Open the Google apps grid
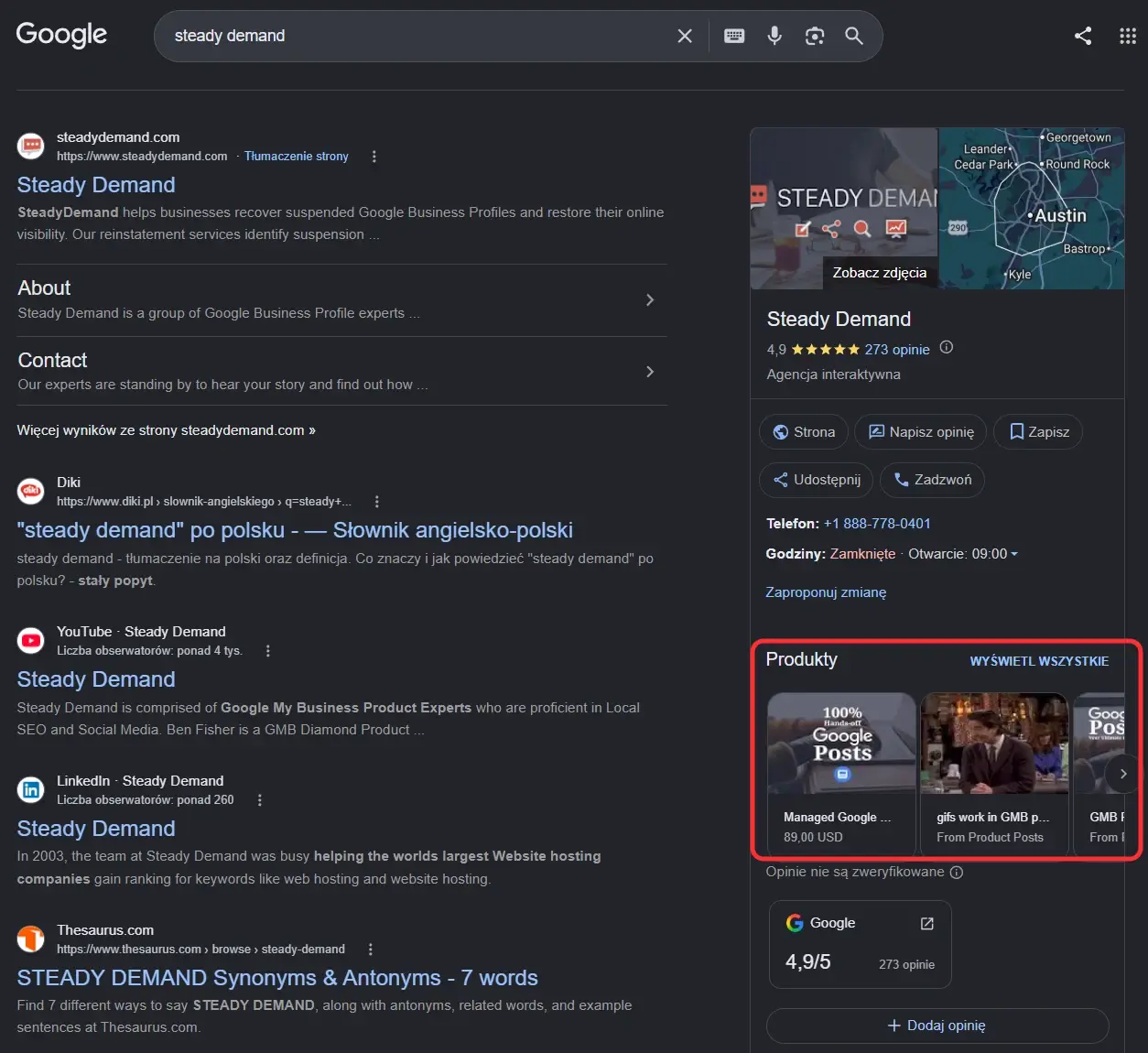 tap(1128, 36)
